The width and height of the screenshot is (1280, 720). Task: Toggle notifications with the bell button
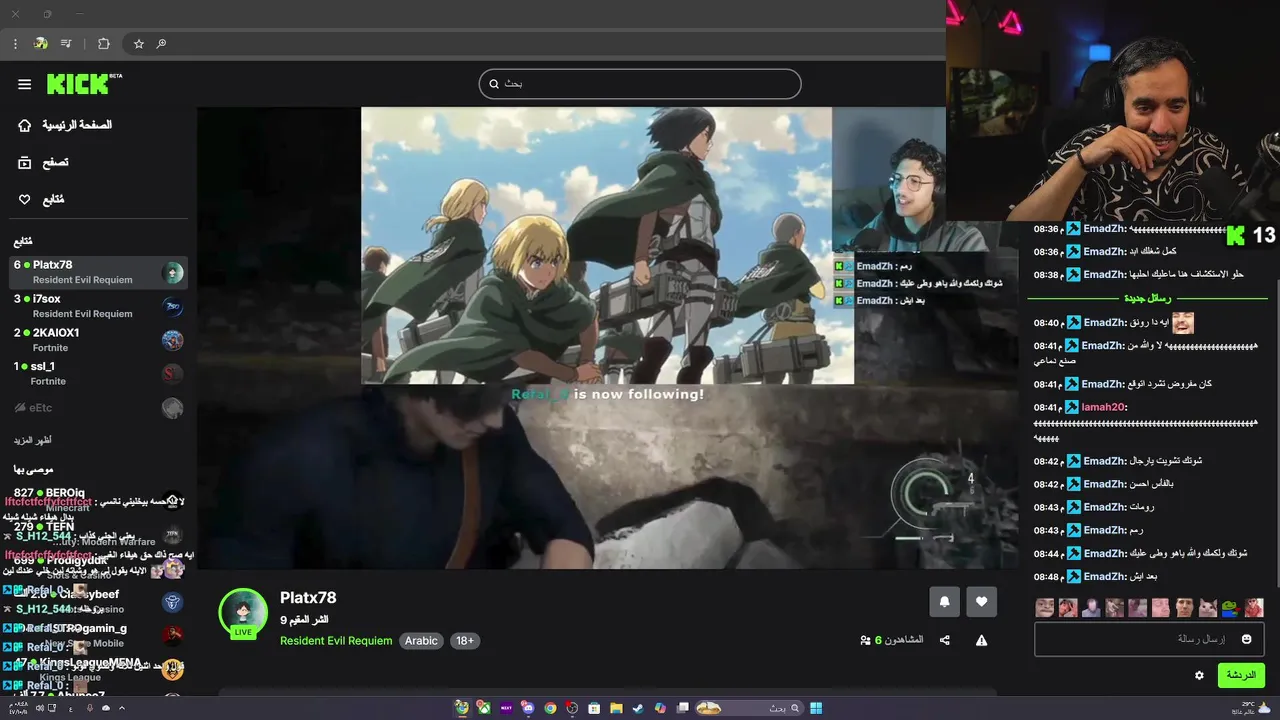[x=944, y=601]
